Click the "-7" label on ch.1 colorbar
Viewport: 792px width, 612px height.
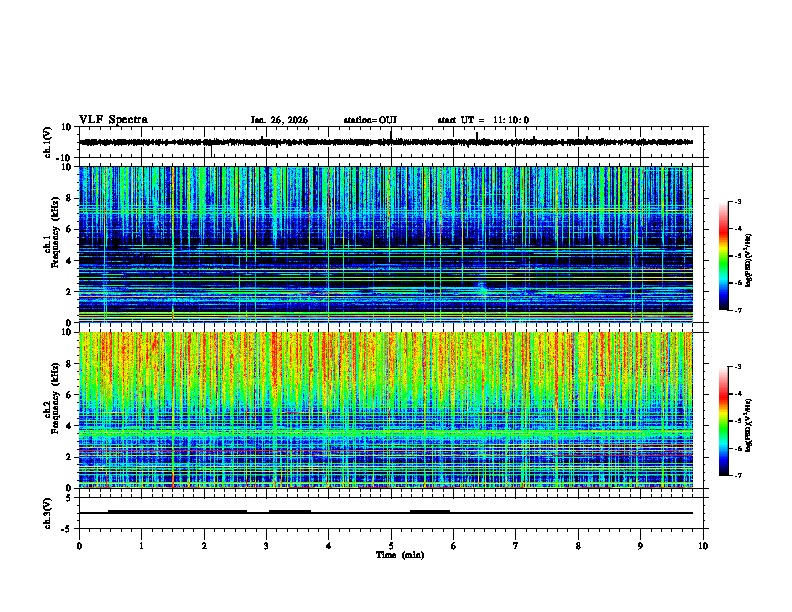(737, 310)
